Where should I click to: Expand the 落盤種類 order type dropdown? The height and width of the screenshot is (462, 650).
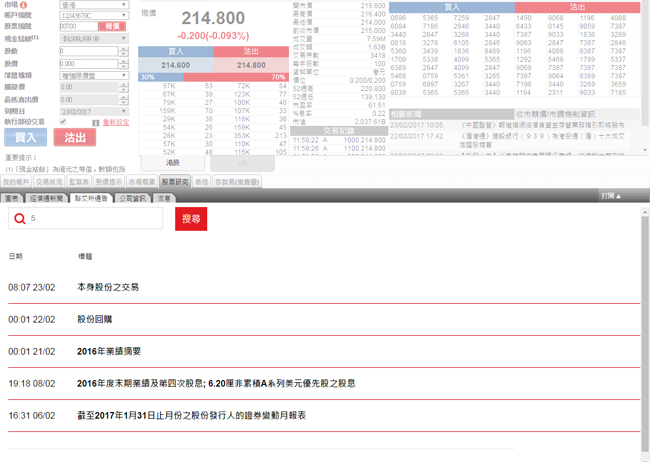pos(94,74)
